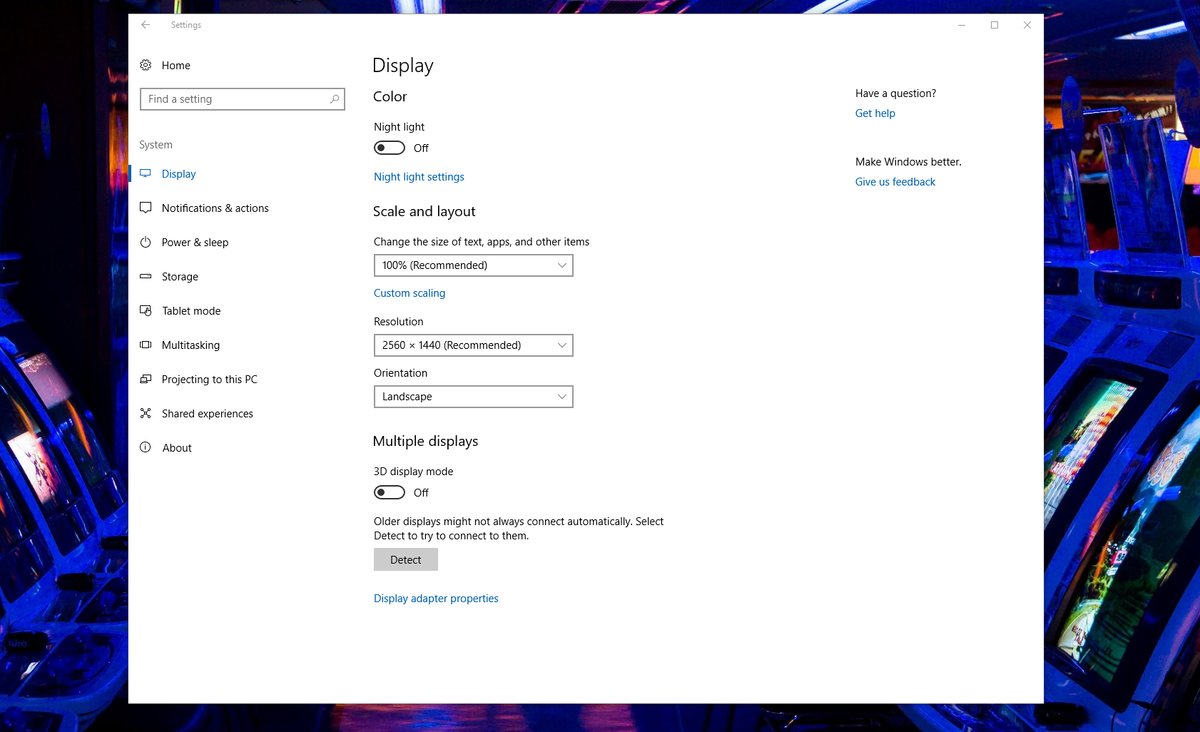This screenshot has width=1200, height=732.
Task: Turn on Night light
Action: coord(389,147)
